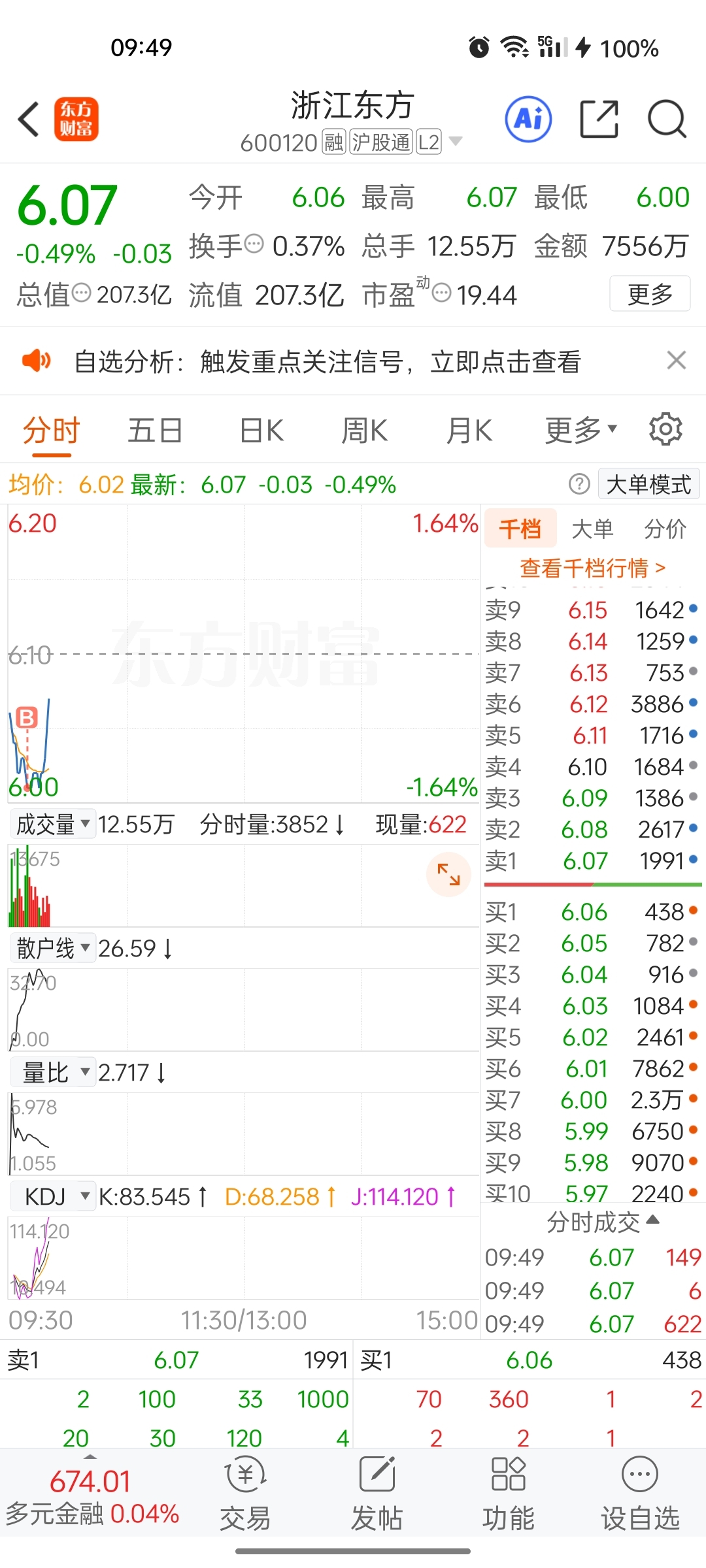Open the 成交量 indicator dropdown

coord(52,824)
